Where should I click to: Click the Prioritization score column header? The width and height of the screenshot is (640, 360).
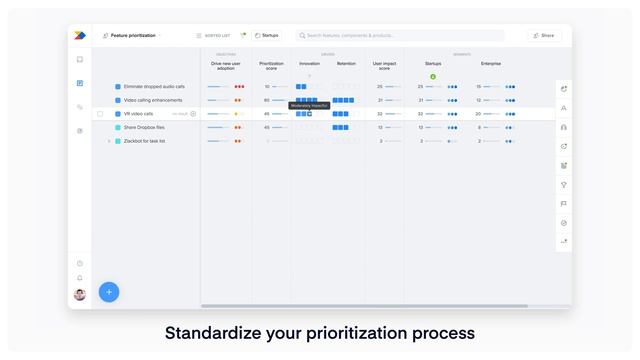point(271,66)
